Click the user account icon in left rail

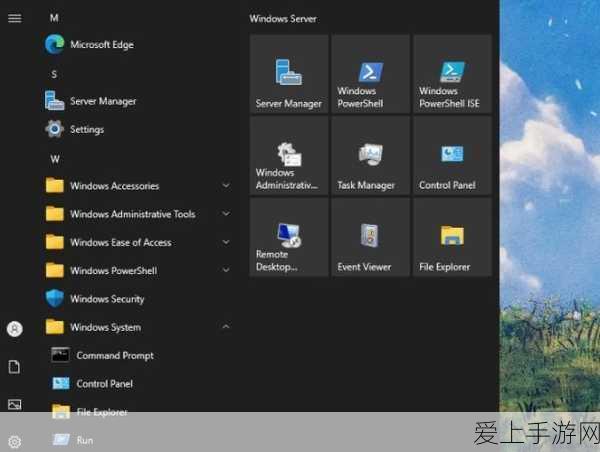point(15,329)
